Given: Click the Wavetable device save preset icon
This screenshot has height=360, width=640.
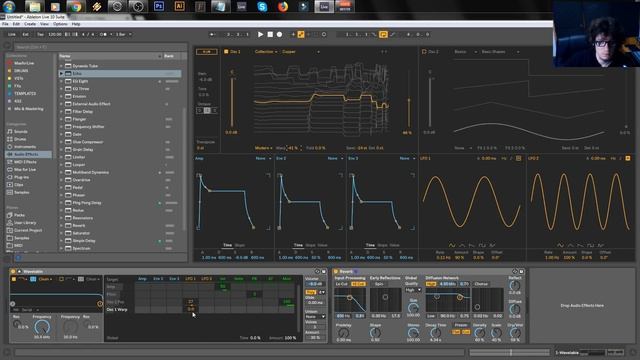Looking at the screenshot, I should [x=324, y=271].
